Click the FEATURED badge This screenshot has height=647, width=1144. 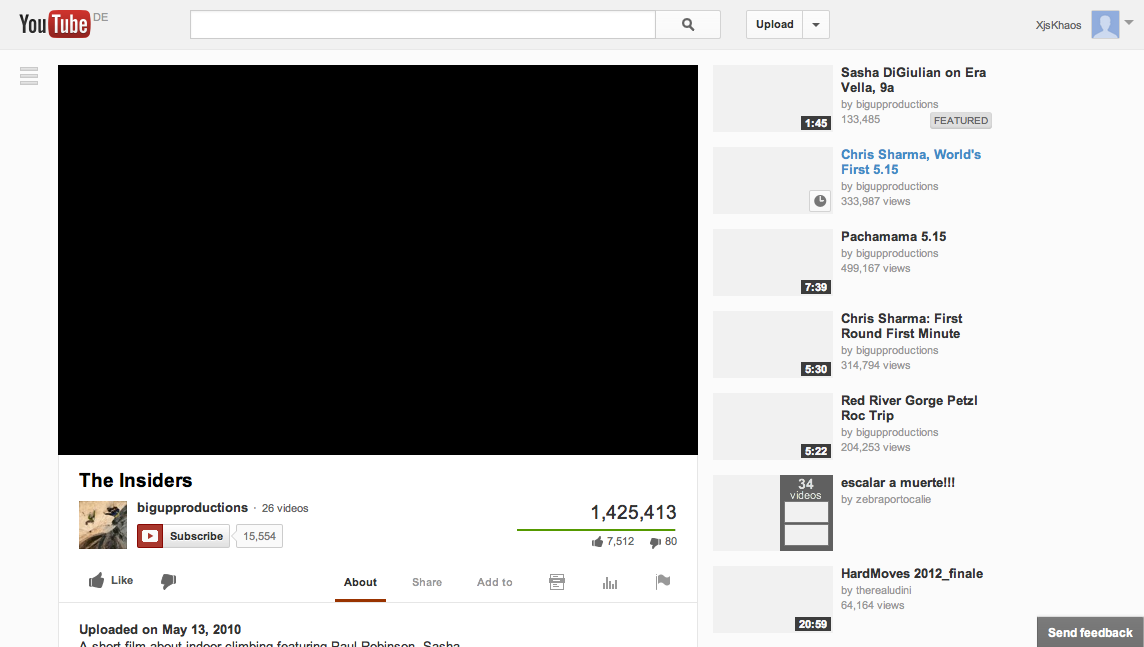[961, 120]
